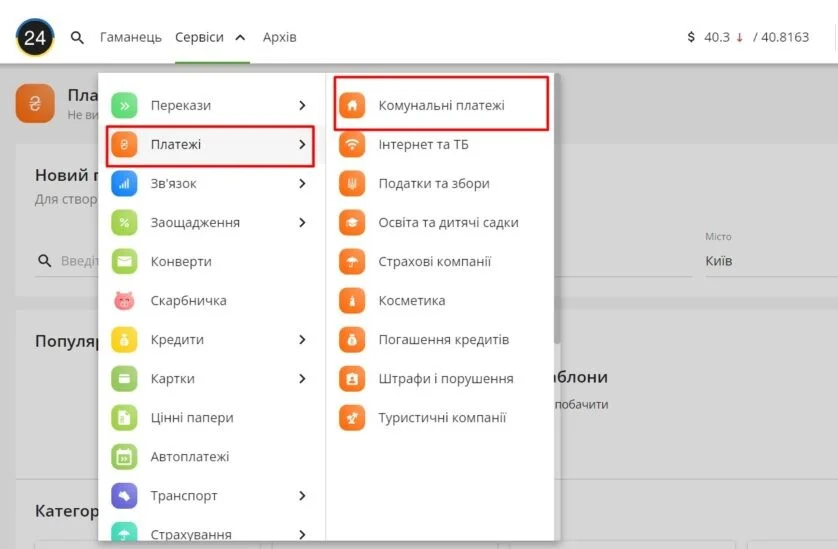
Task: Click the Автоплатежі calendar icon
Action: (124, 457)
